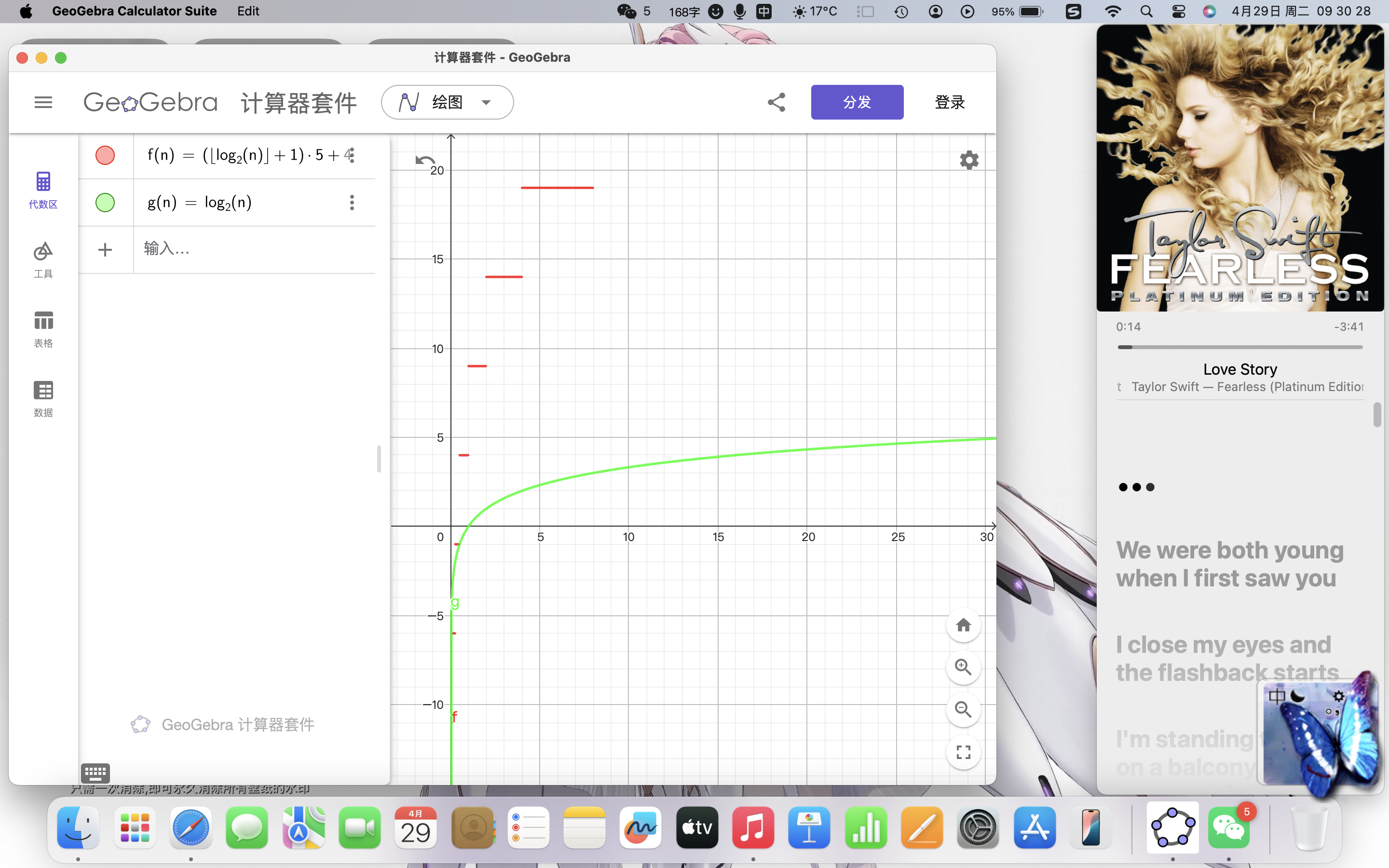Open Launchpad from the Dock
The width and height of the screenshot is (1389, 868).
(135, 827)
